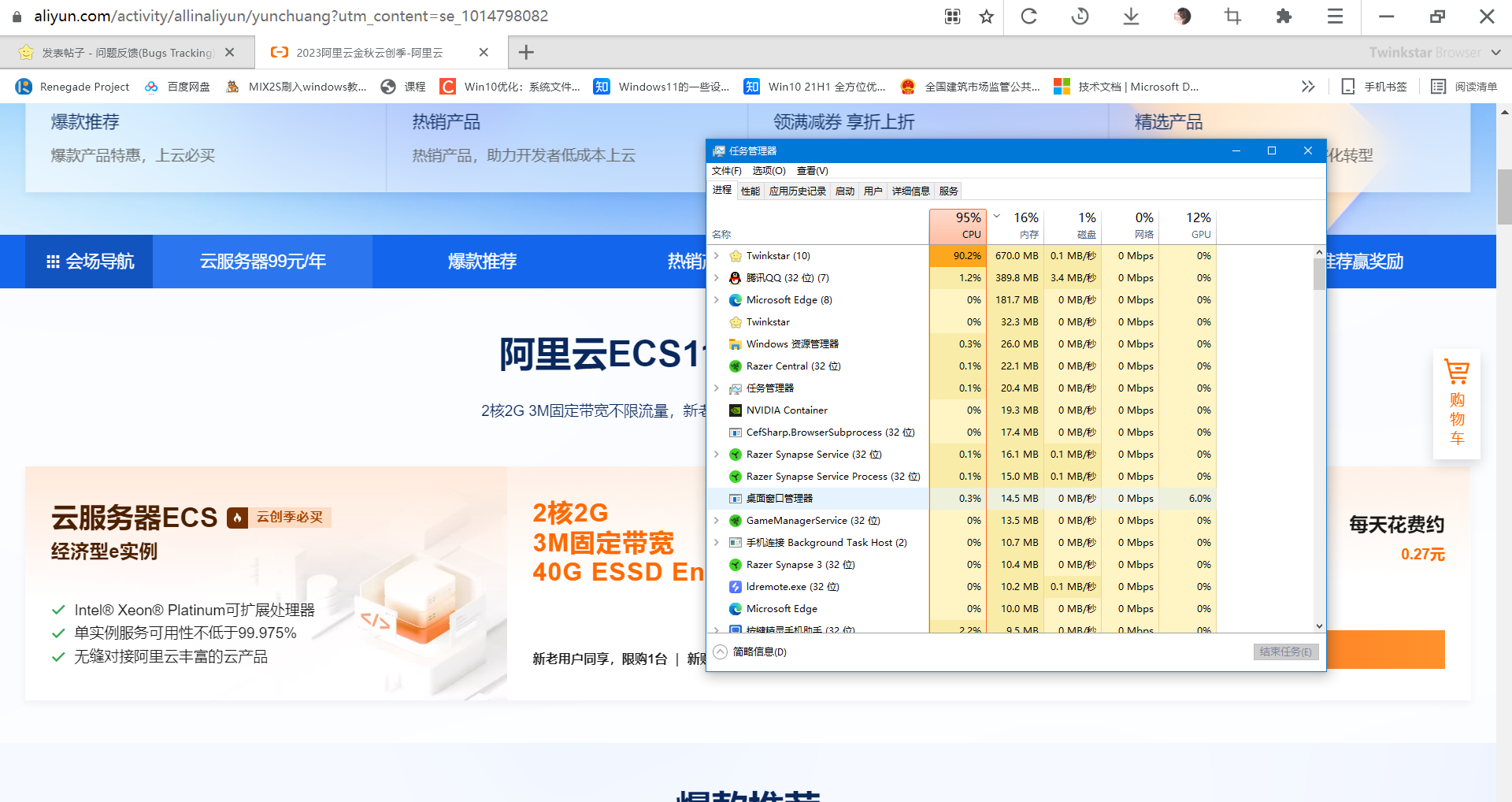Open the browser hamburger menu
The height and width of the screenshot is (802, 1512).
point(1335,17)
